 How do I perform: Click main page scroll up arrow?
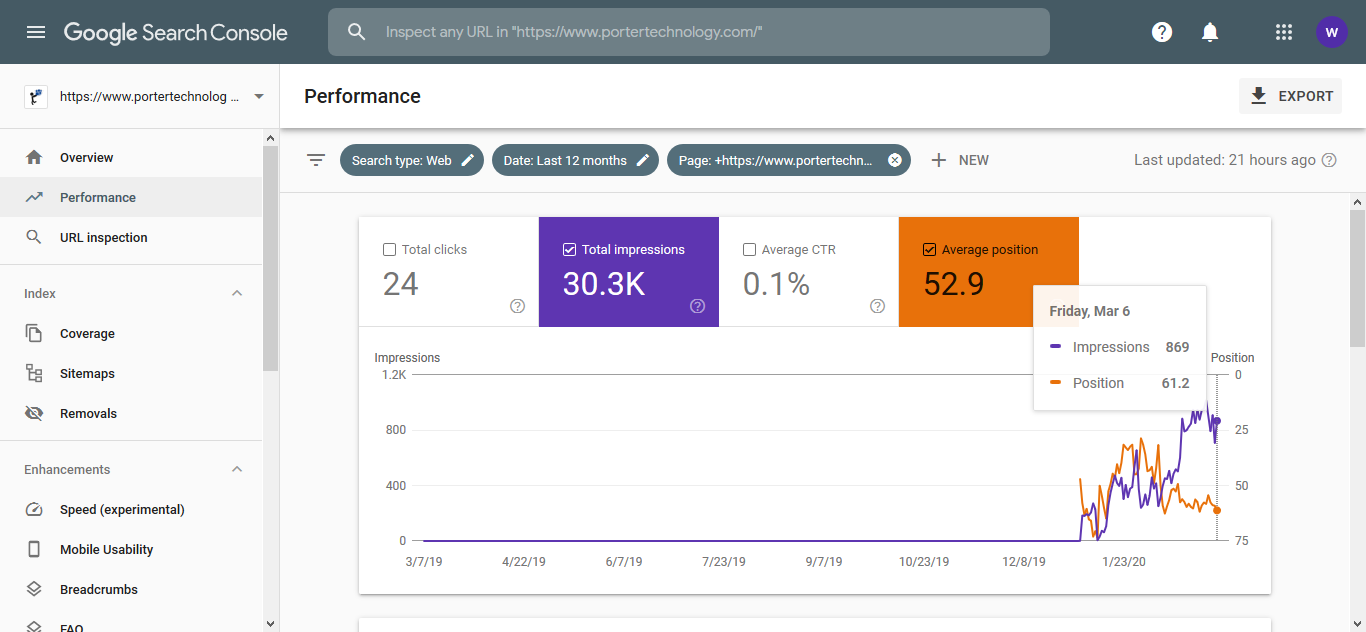[x=1357, y=201]
